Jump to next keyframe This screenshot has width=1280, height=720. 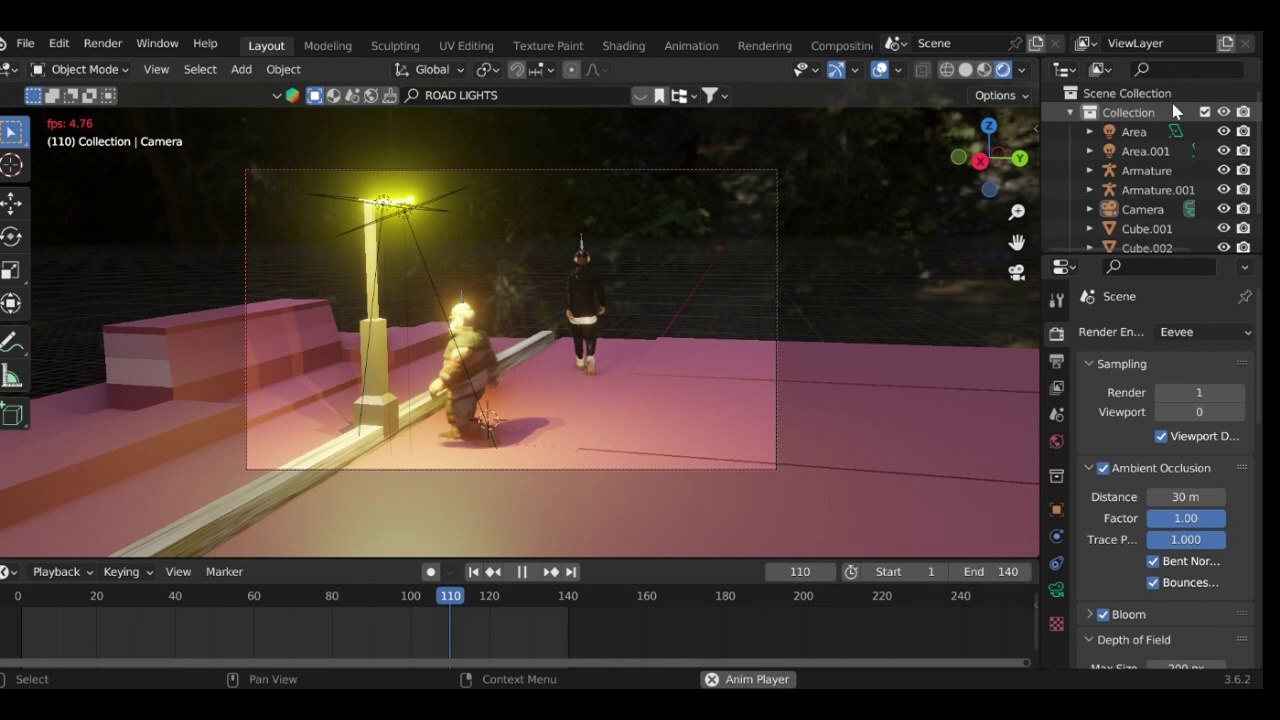click(x=551, y=572)
